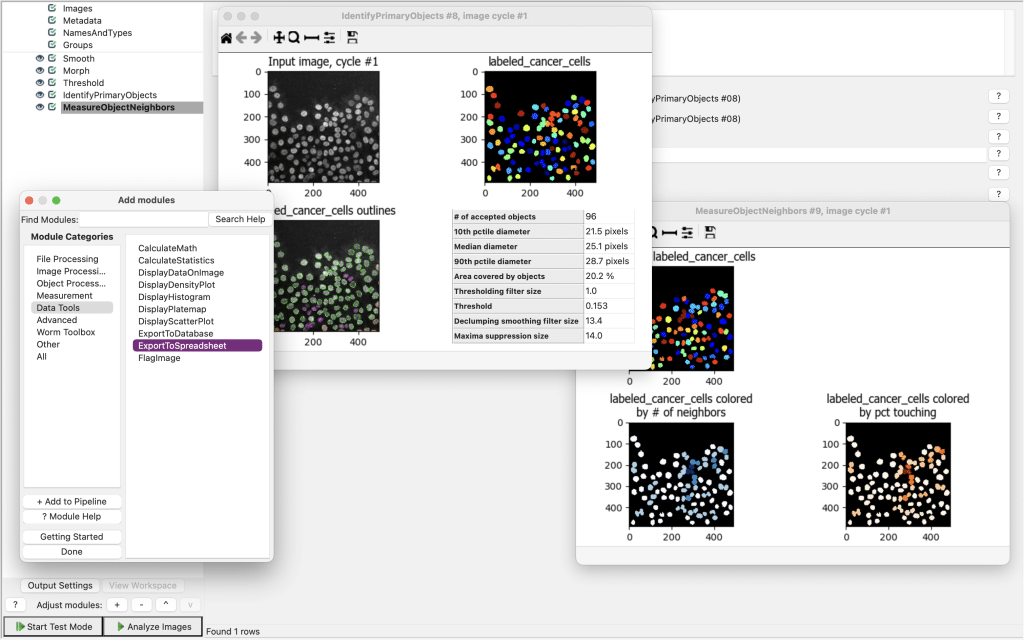The height and width of the screenshot is (640, 1024).
Task: Click the measure length tool in IdentifyPrimaryObjects toolbar
Action: tap(311, 38)
